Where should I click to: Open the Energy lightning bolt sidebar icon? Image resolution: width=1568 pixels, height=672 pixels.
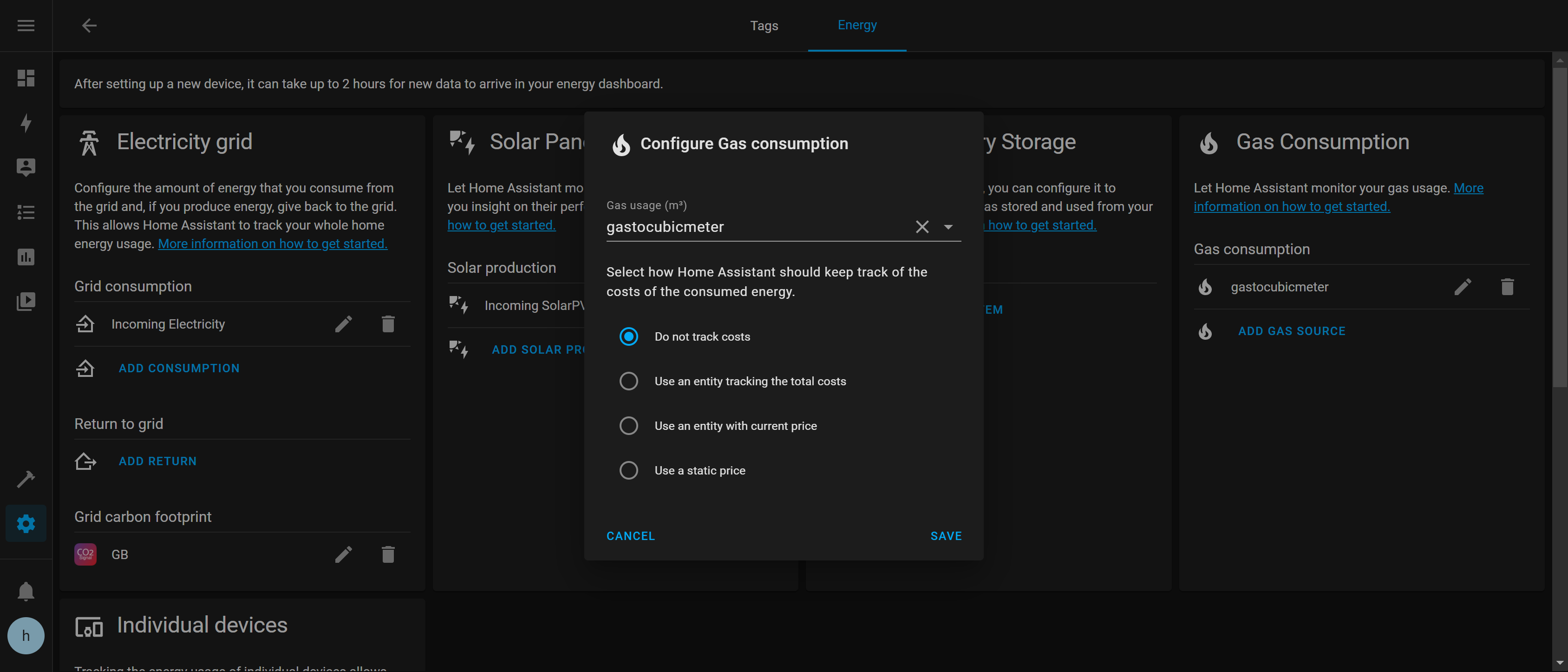pos(26,123)
